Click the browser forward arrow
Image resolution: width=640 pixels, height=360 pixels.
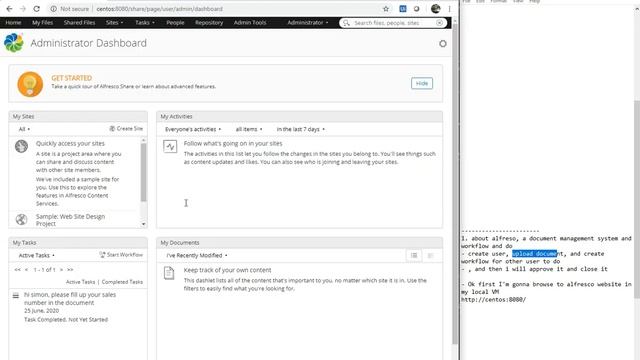(x=22, y=9)
